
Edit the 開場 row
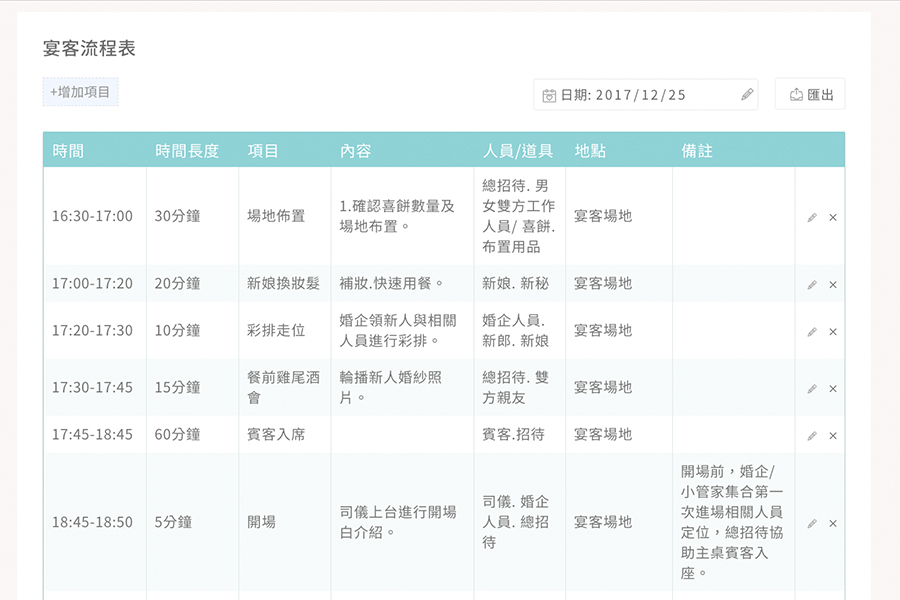tap(812, 523)
